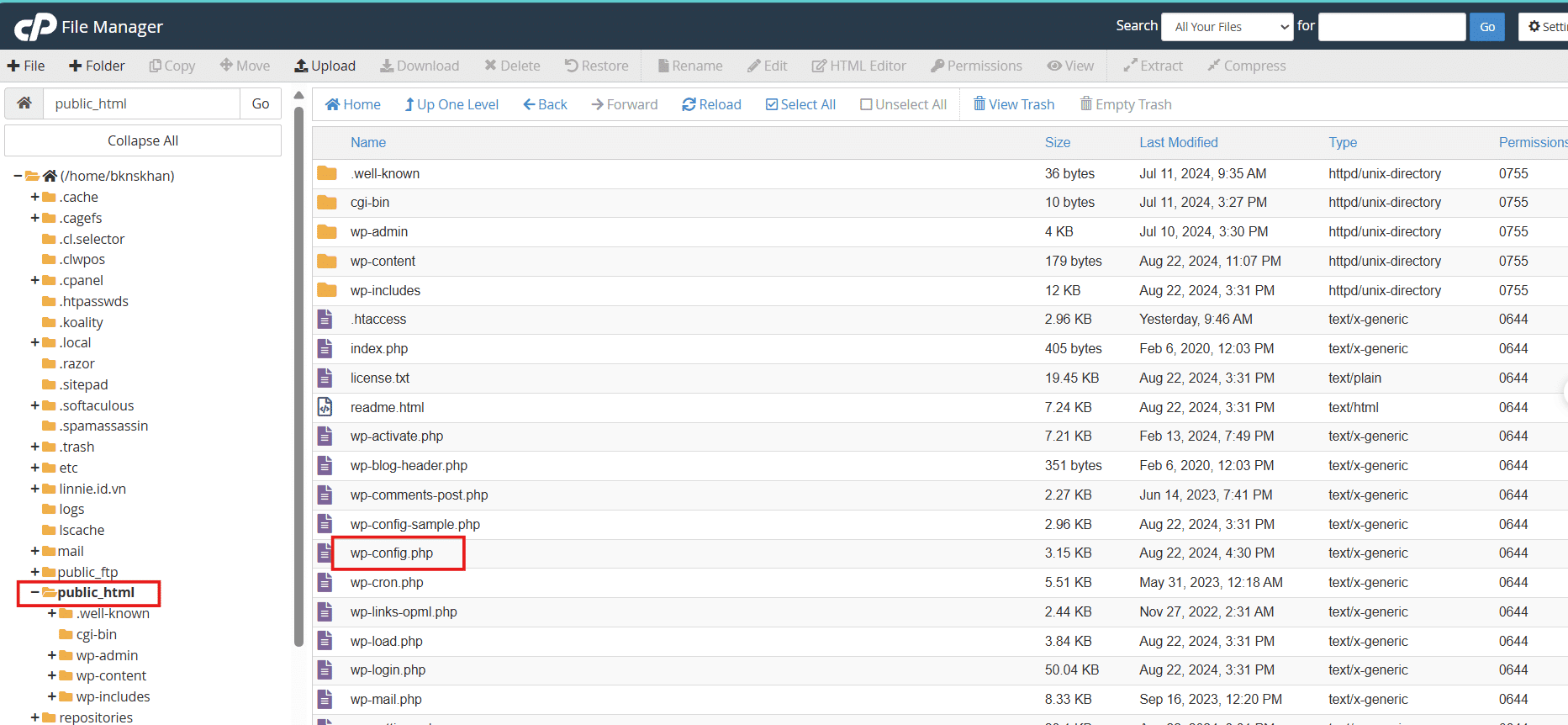Sort files by Size column header
The image size is (1568, 725).
click(1057, 143)
